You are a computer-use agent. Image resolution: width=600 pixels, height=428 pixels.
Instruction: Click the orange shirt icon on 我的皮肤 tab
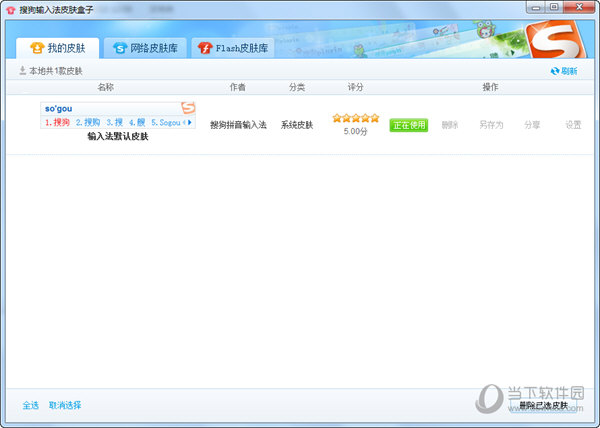pyautogui.click(x=37, y=48)
